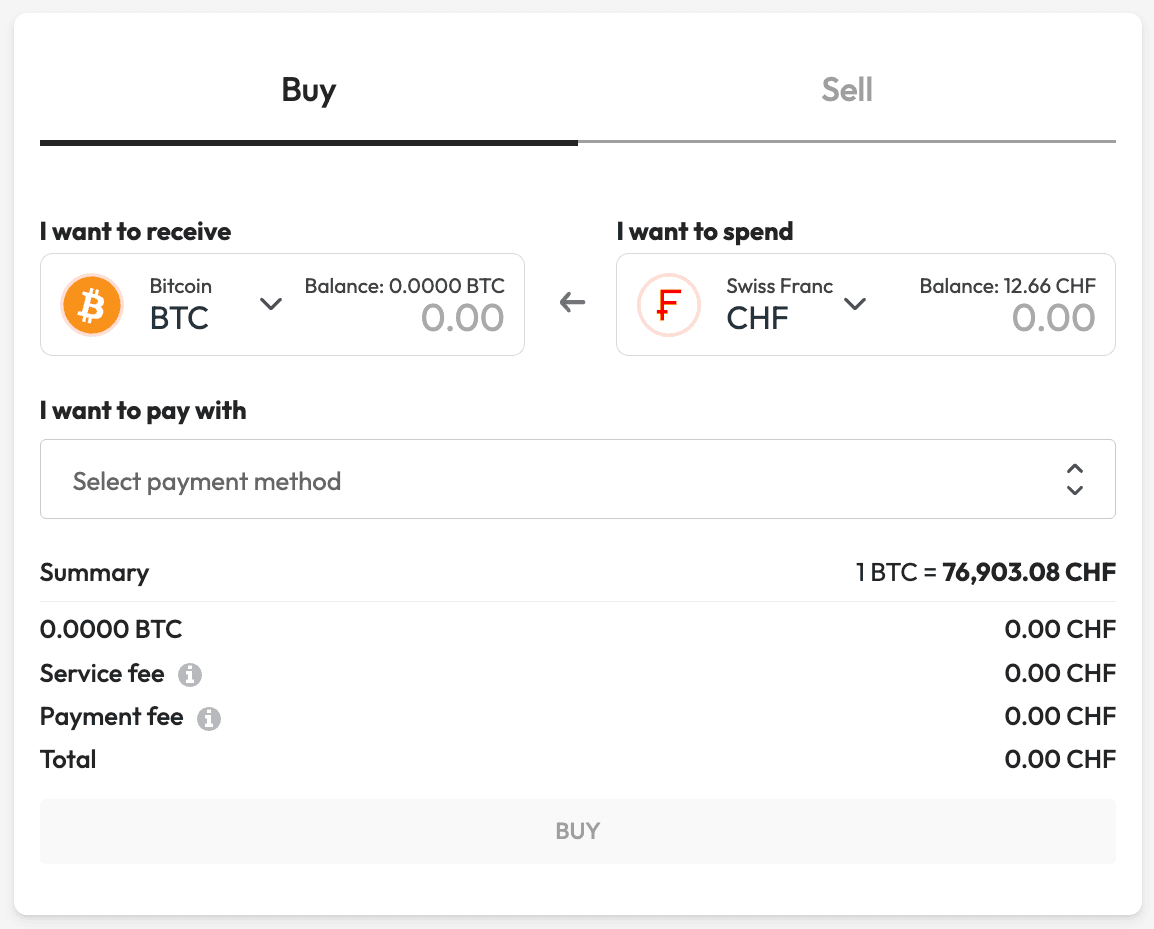Image resolution: width=1154 pixels, height=929 pixels.
Task: Click the Balance: 0.0000 BTC text
Action: click(404, 286)
